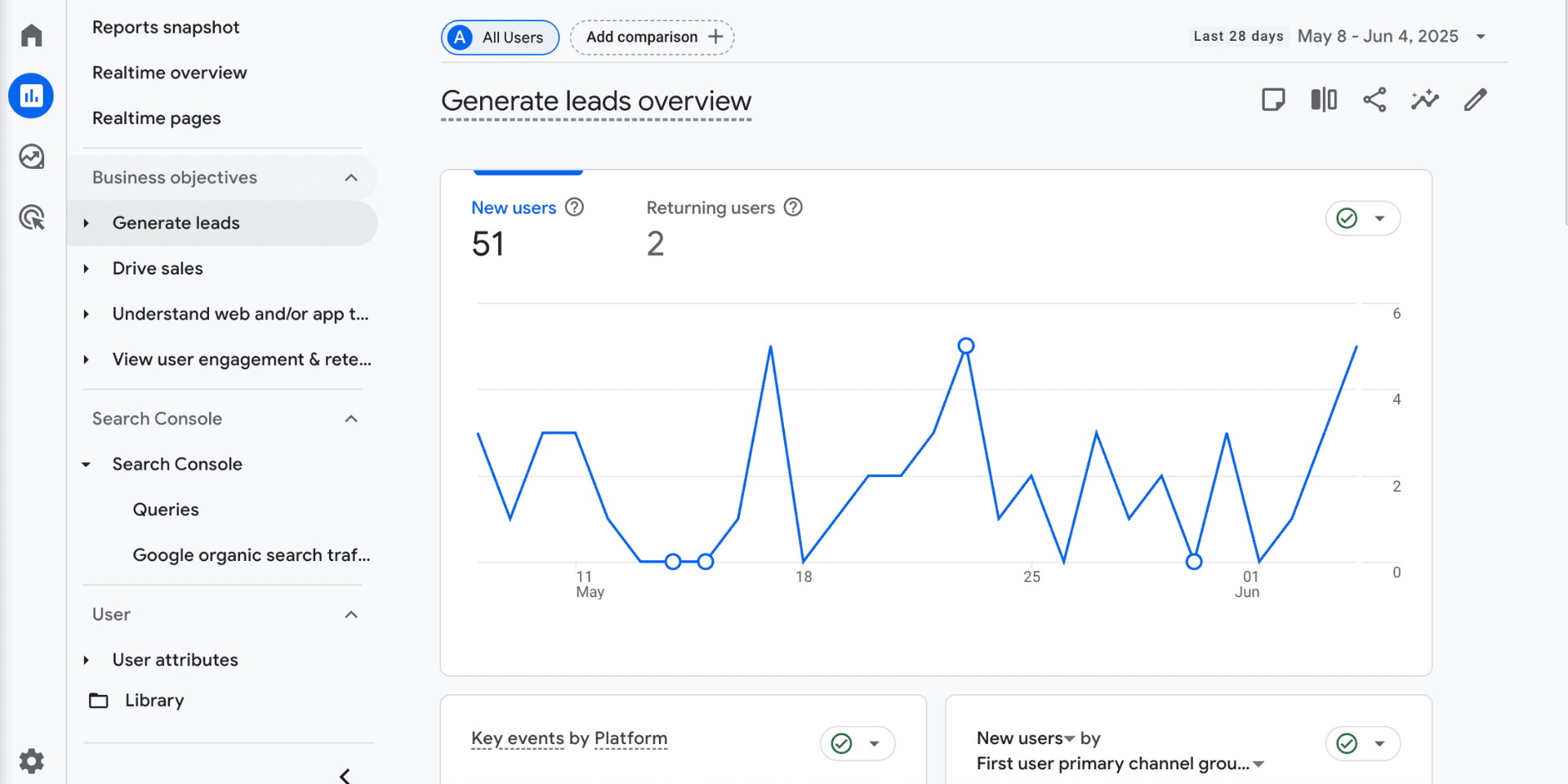Collapse the Business objectives section
Screen dimensions: 1568x784
coord(351,178)
